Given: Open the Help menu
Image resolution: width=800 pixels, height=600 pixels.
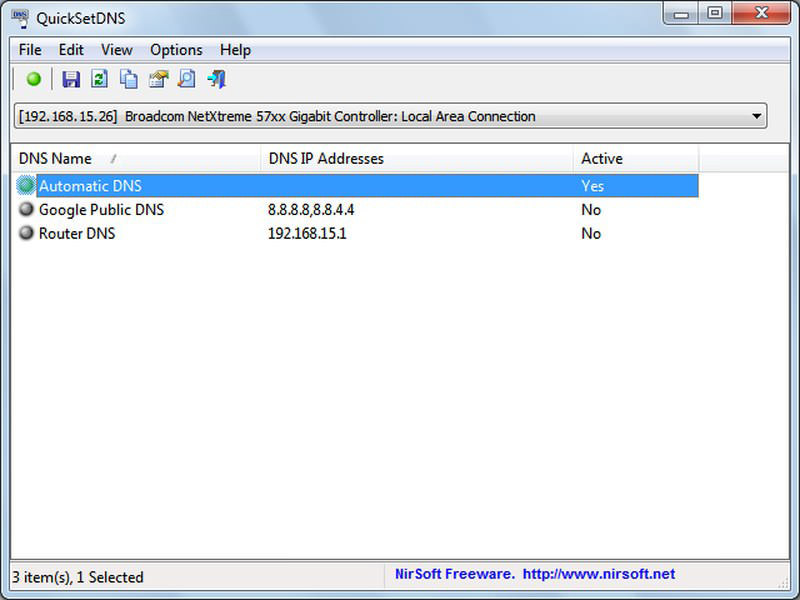Looking at the screenshot, I should coord(235,50).
